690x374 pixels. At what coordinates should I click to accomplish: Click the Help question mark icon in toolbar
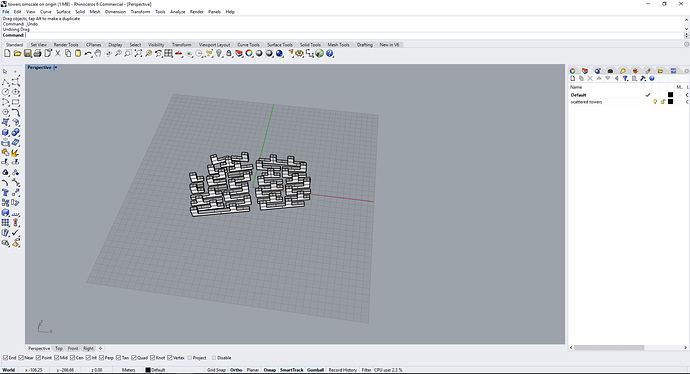[x=330, y=53]
